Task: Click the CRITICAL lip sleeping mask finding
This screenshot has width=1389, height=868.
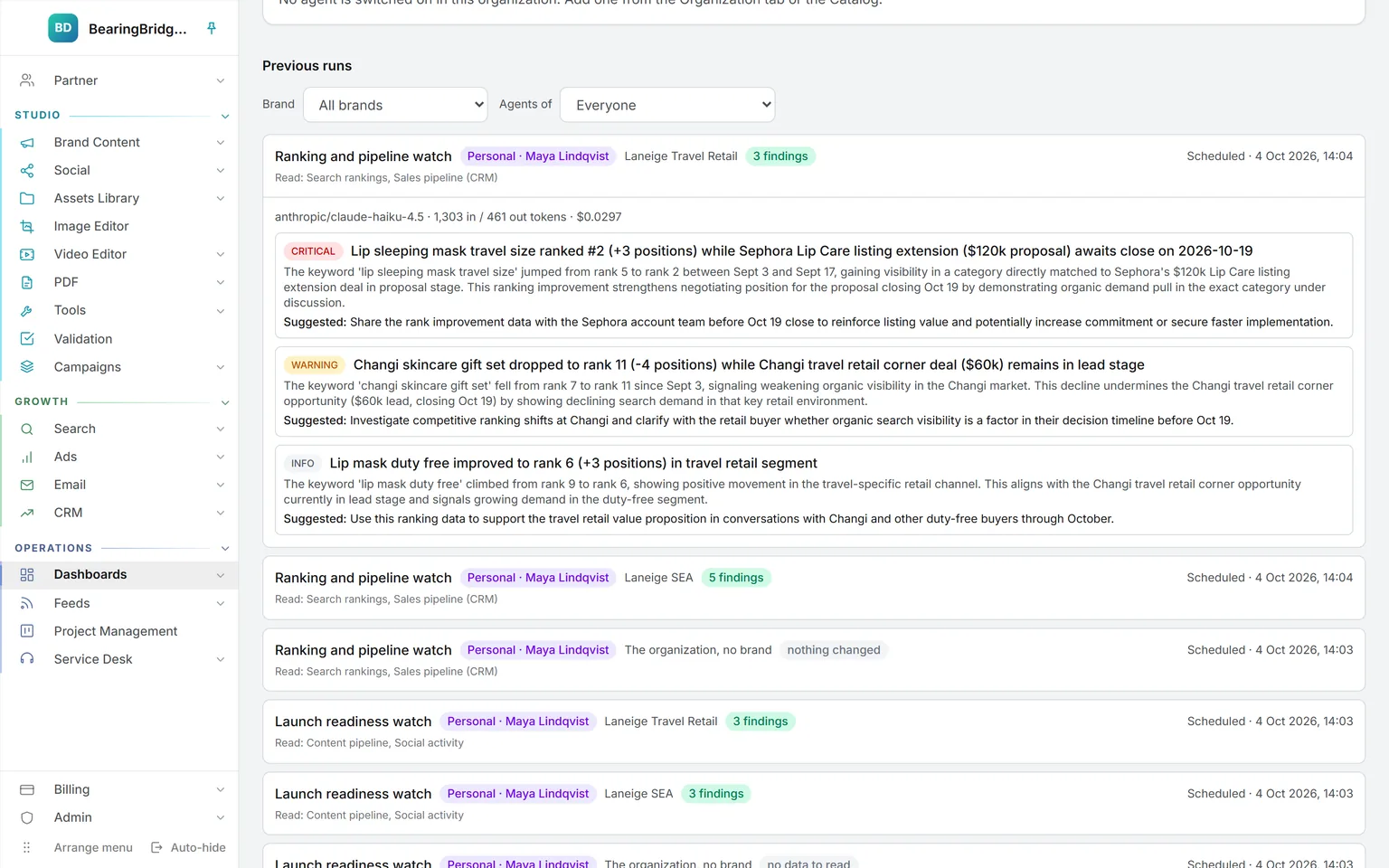Action: tap(813, 286)
